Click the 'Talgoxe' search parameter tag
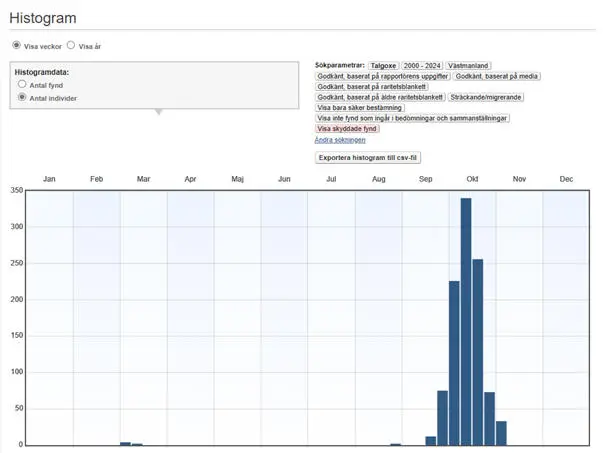This screenshot has height=453, width=603. click(x=383, y=65)
